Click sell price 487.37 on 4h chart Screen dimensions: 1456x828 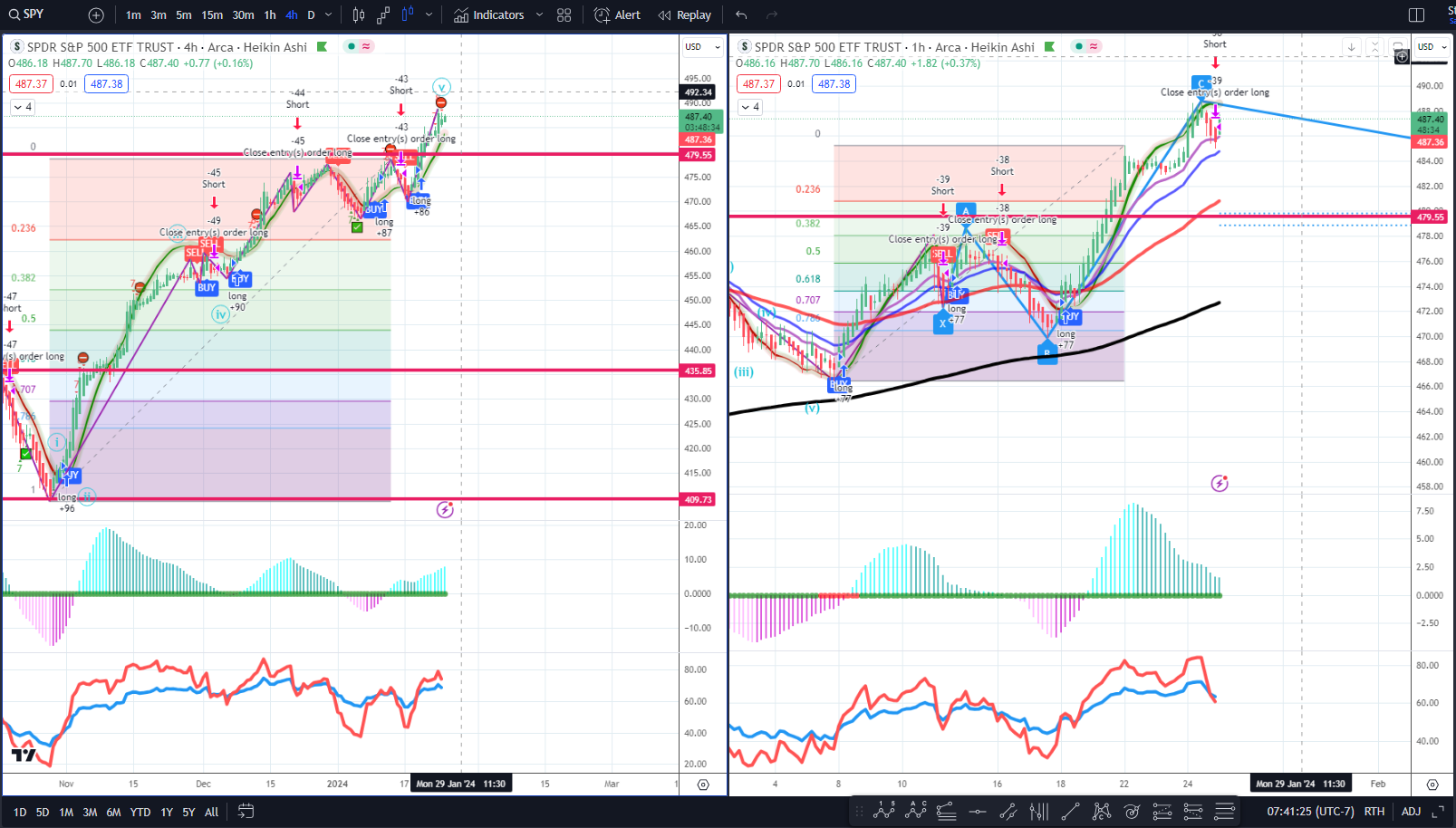coord(31,84)
